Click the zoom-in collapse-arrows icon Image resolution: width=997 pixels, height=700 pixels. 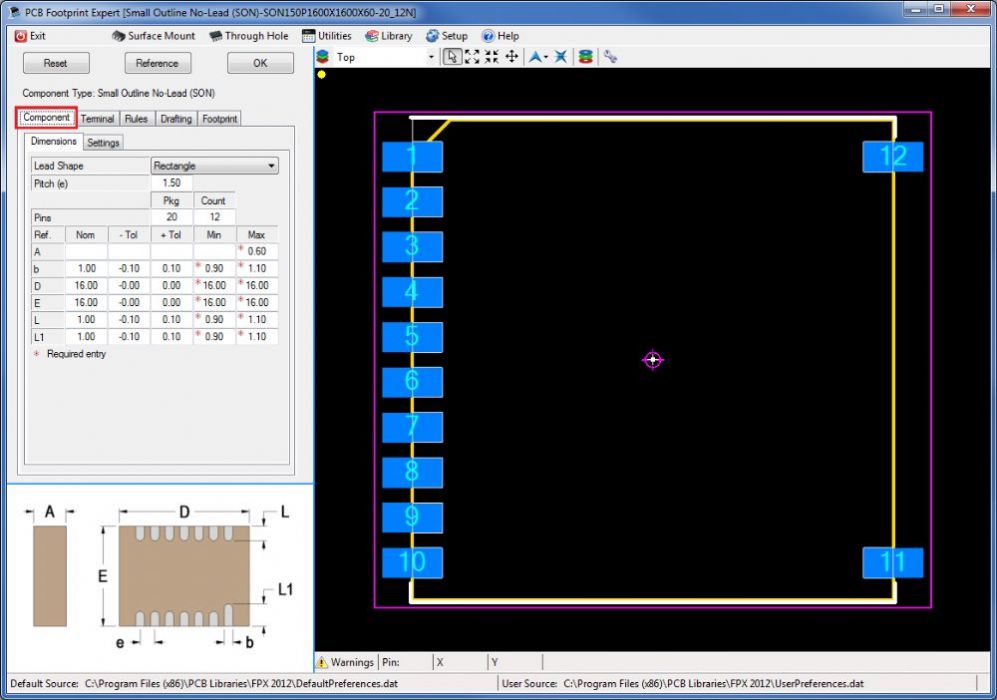coord(491,57)
